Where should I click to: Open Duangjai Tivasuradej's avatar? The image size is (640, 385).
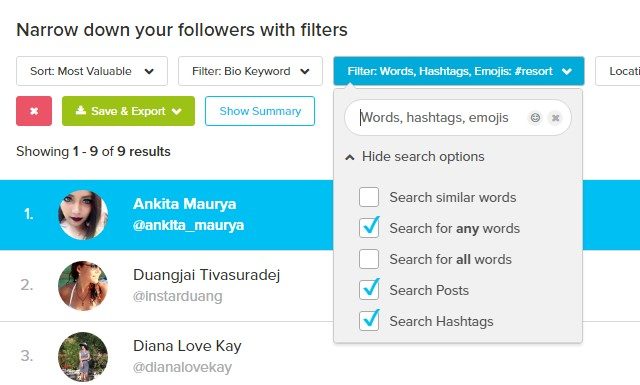[83, 285]
